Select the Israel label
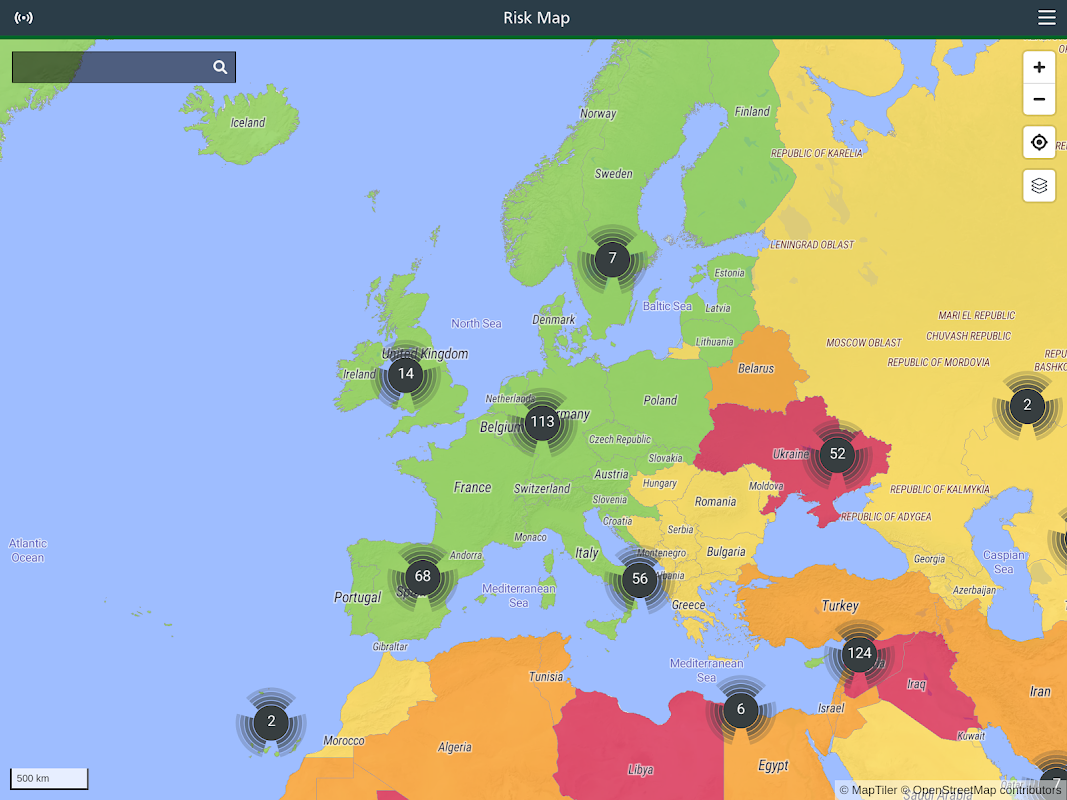The image size is (1067, 800). (x=831, y=708)
